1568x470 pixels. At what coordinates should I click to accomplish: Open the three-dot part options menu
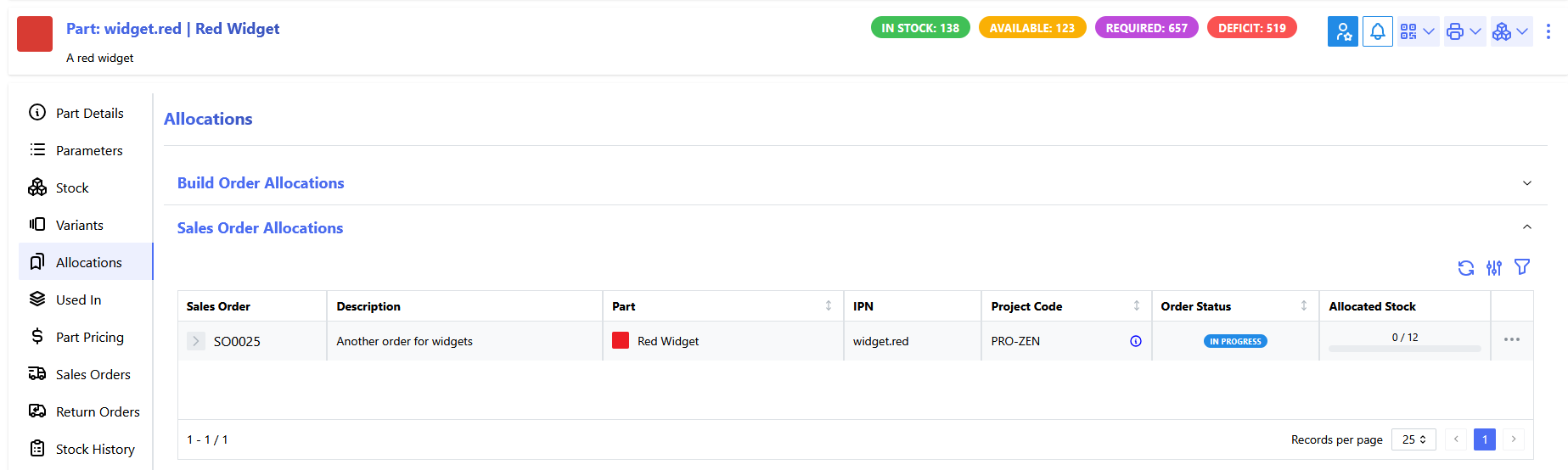(x=1548, y=31)
